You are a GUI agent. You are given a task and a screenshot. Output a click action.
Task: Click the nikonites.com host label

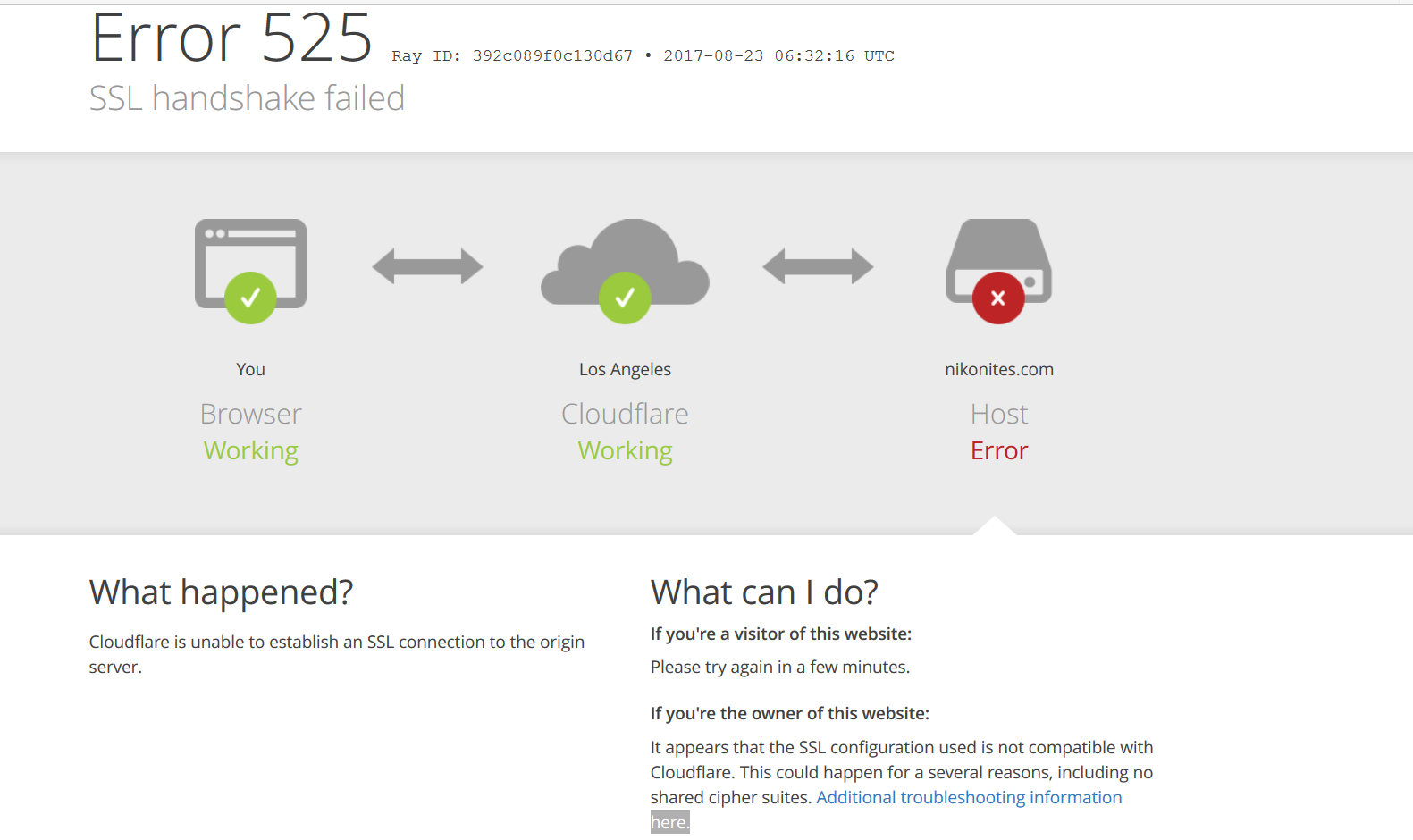(999, 369)
